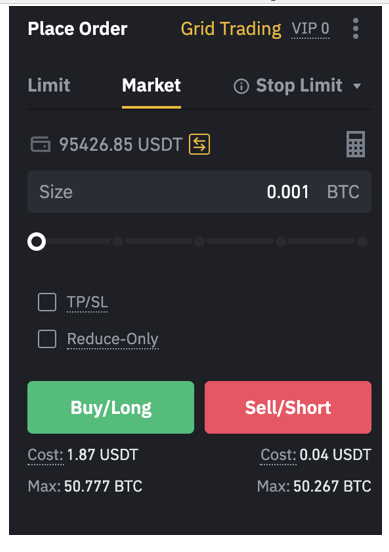Click the slider handle at zero percent

(37, 242)
